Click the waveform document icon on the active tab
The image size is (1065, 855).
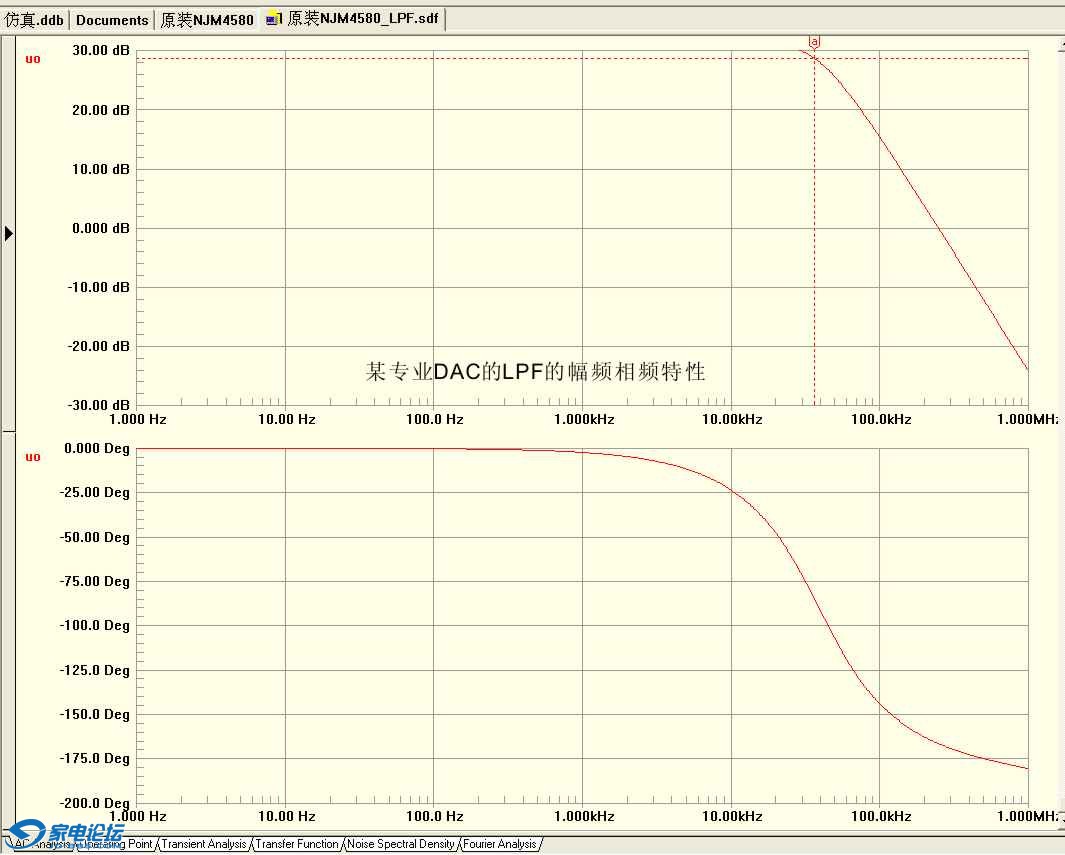coord(270,17)
